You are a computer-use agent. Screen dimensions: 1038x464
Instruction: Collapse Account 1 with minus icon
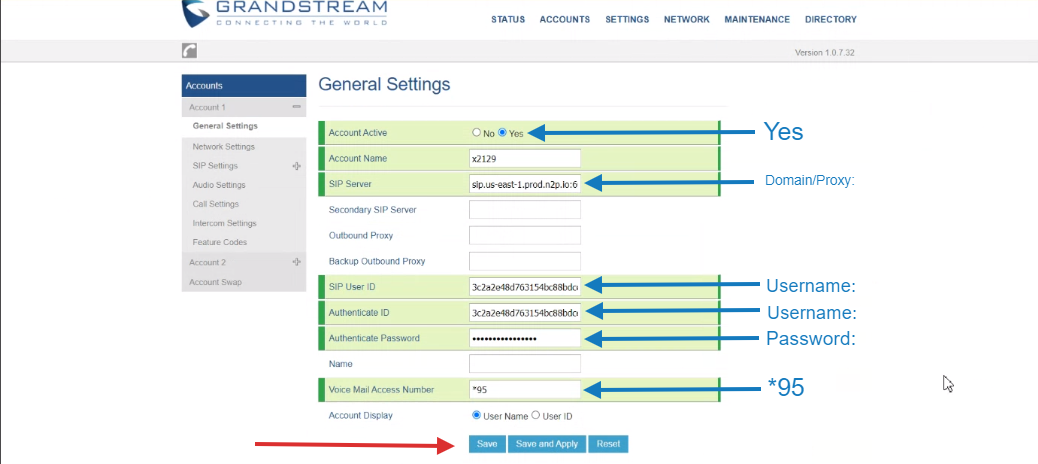pos(296,107)
